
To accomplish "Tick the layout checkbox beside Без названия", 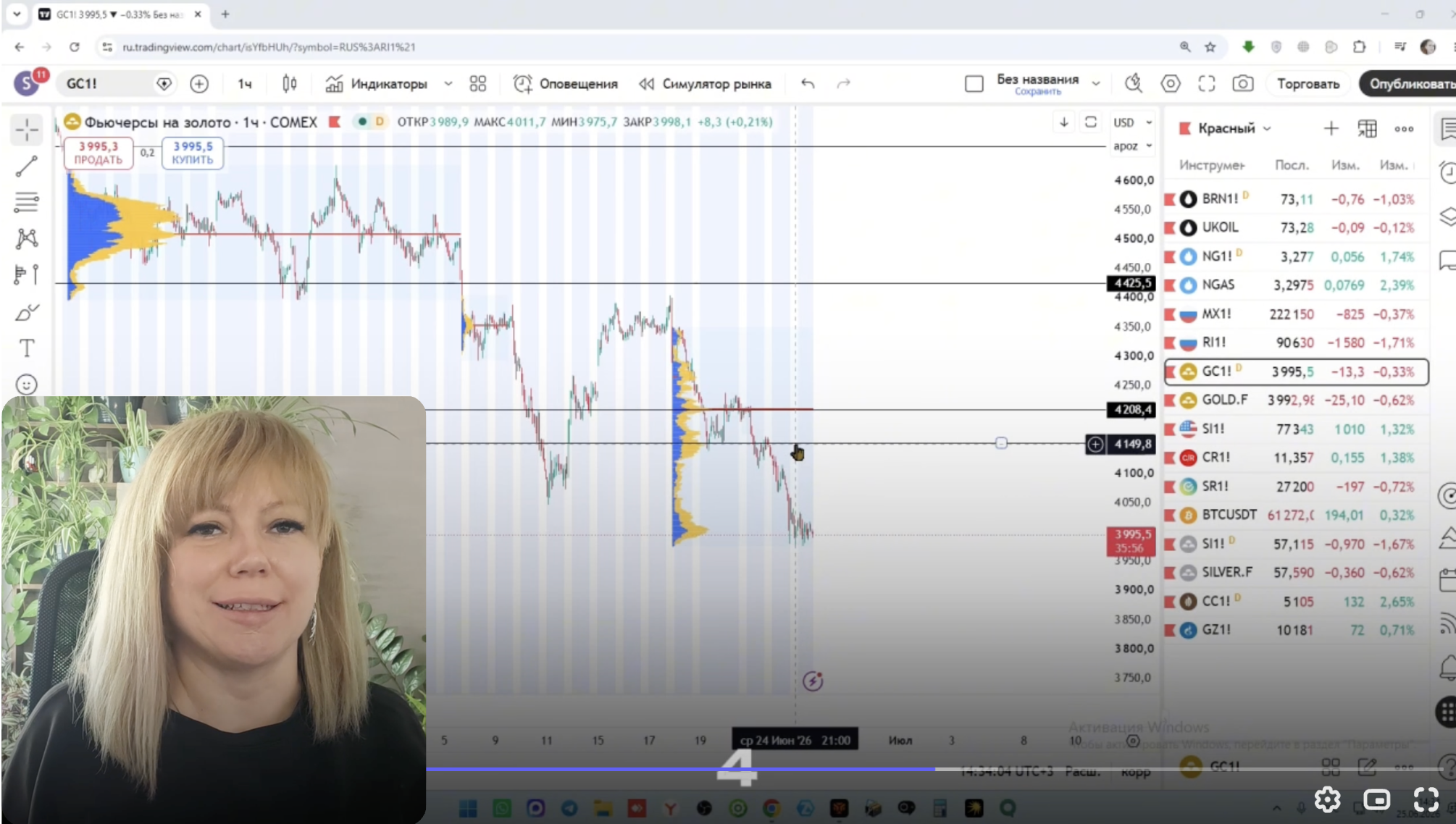I will (x=974, y=84).
